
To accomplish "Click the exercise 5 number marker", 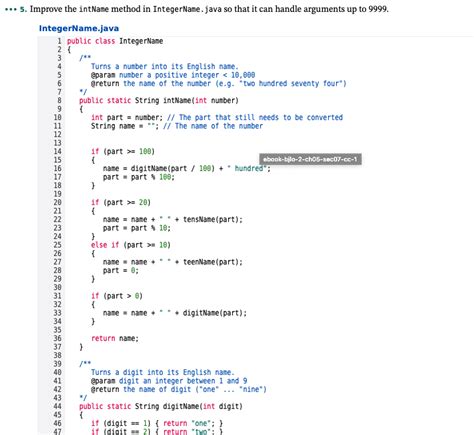I will [23, 9].
